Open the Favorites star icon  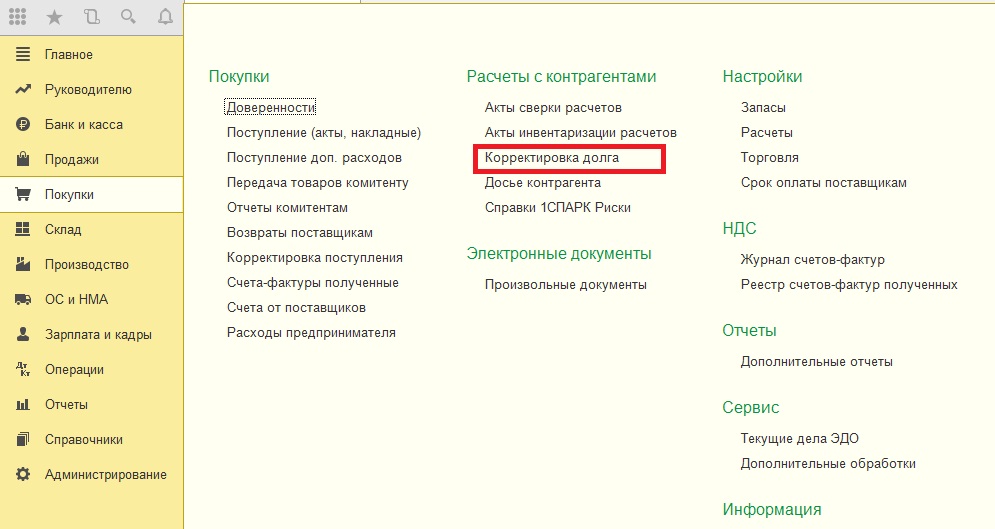(x=55, y=17)
